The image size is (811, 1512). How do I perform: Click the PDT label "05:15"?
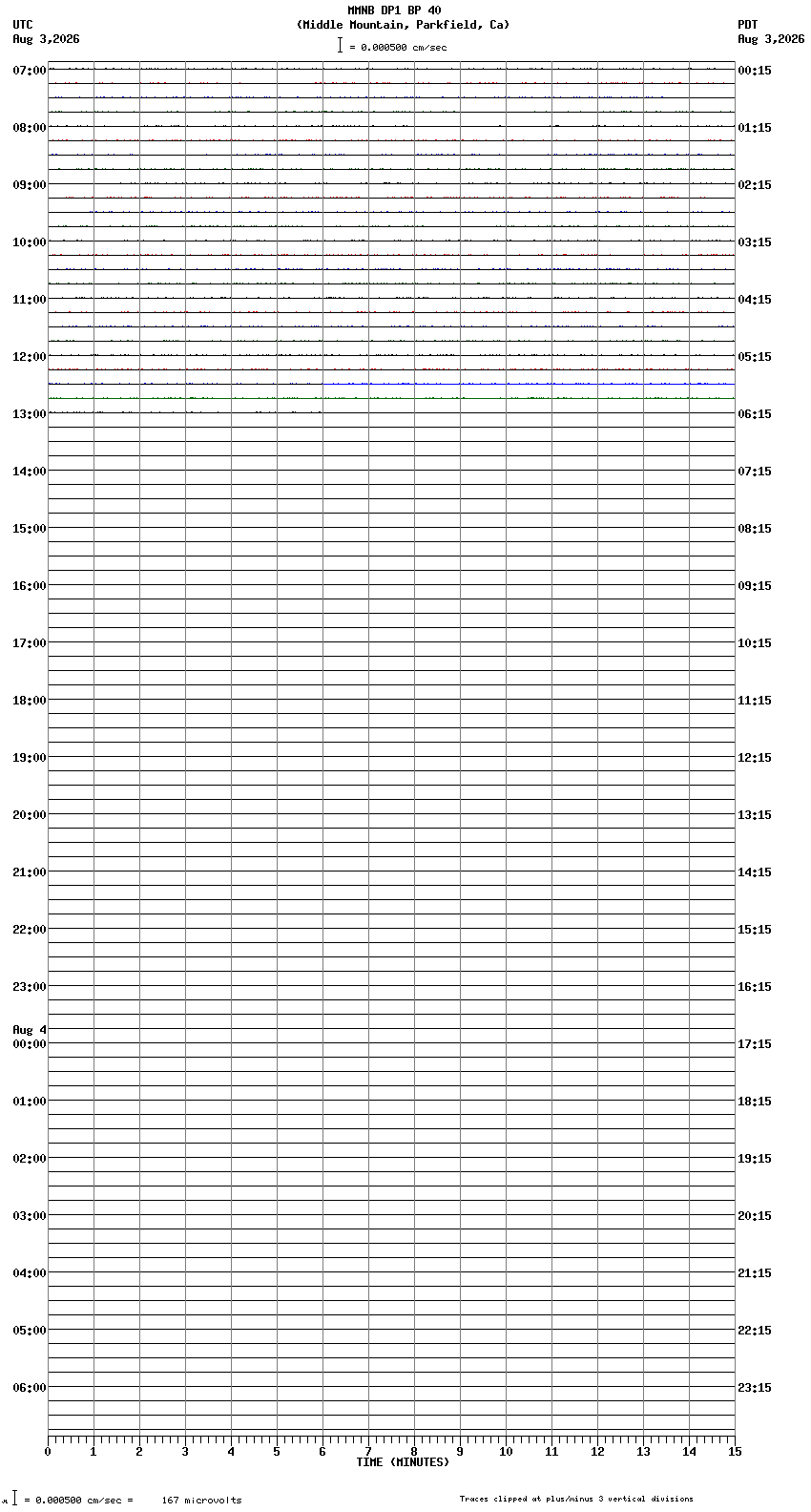click(755, 357)
